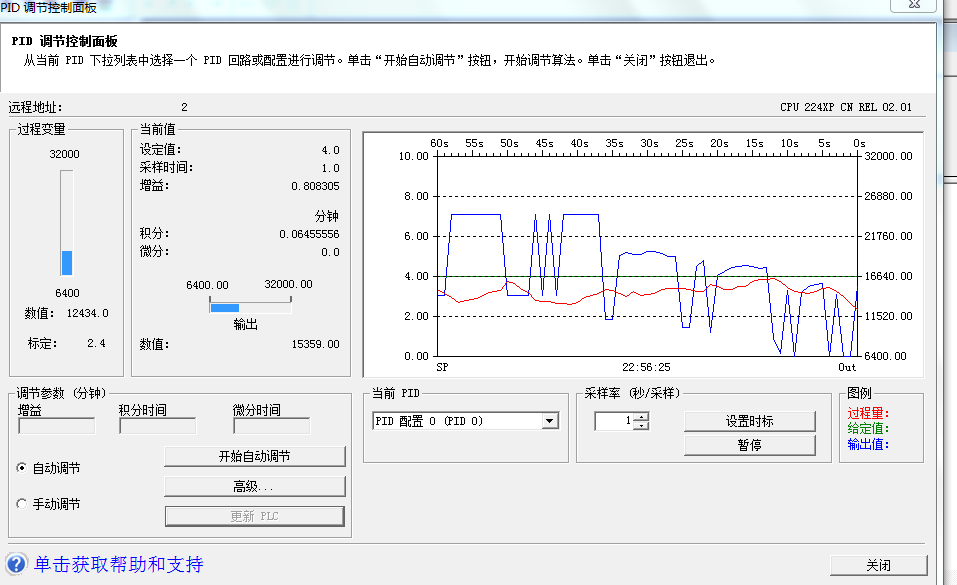Select the 自动调节 radio button
957x585 pixels.
coord(23,468)
